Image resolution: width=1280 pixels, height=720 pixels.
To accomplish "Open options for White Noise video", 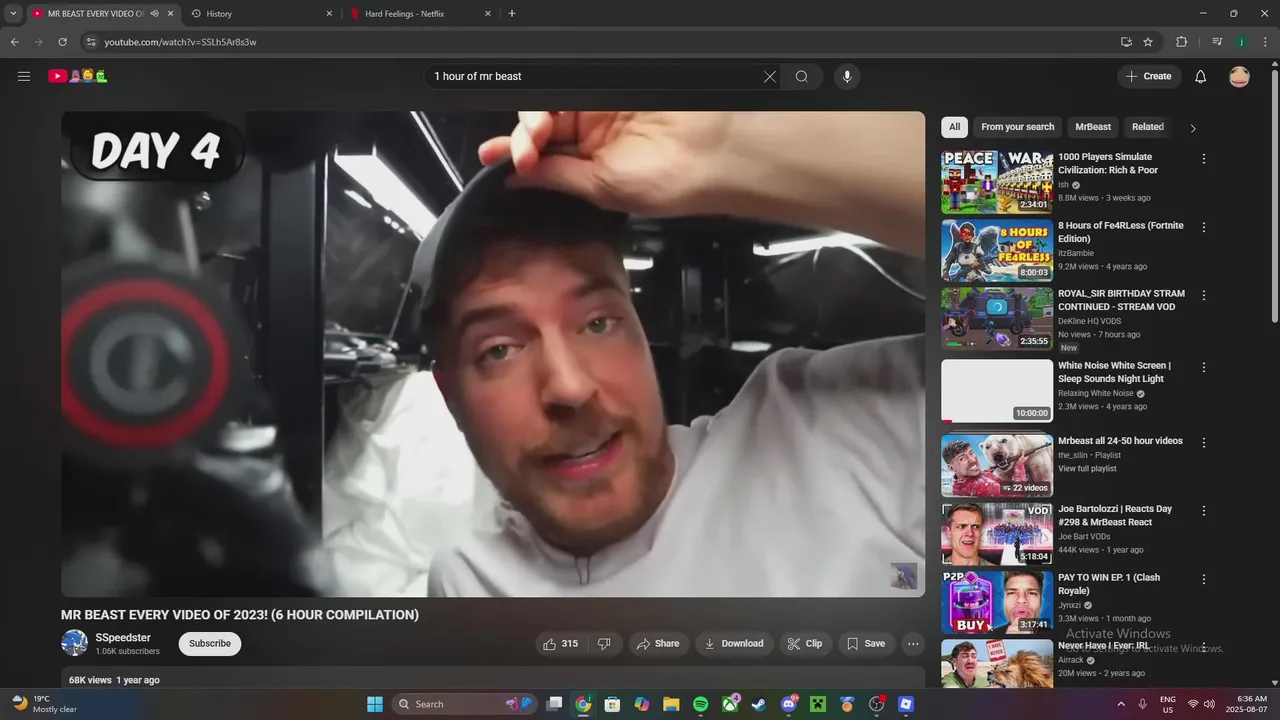I will 1204,367.
